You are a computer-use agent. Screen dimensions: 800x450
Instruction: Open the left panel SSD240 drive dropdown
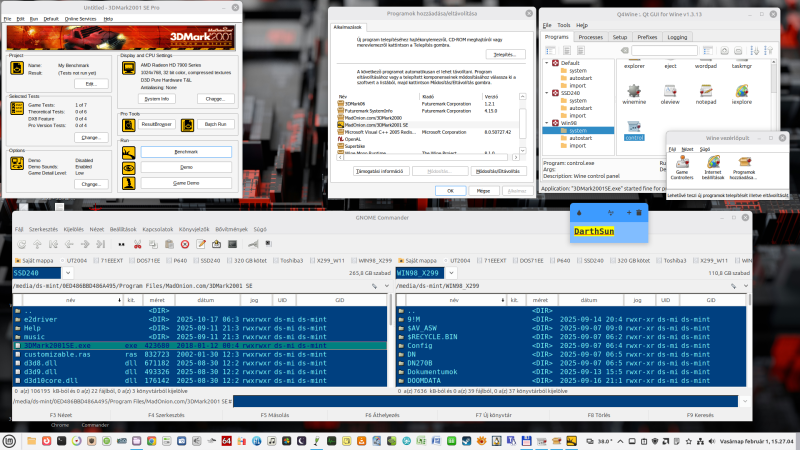click(x=67, y=273)
